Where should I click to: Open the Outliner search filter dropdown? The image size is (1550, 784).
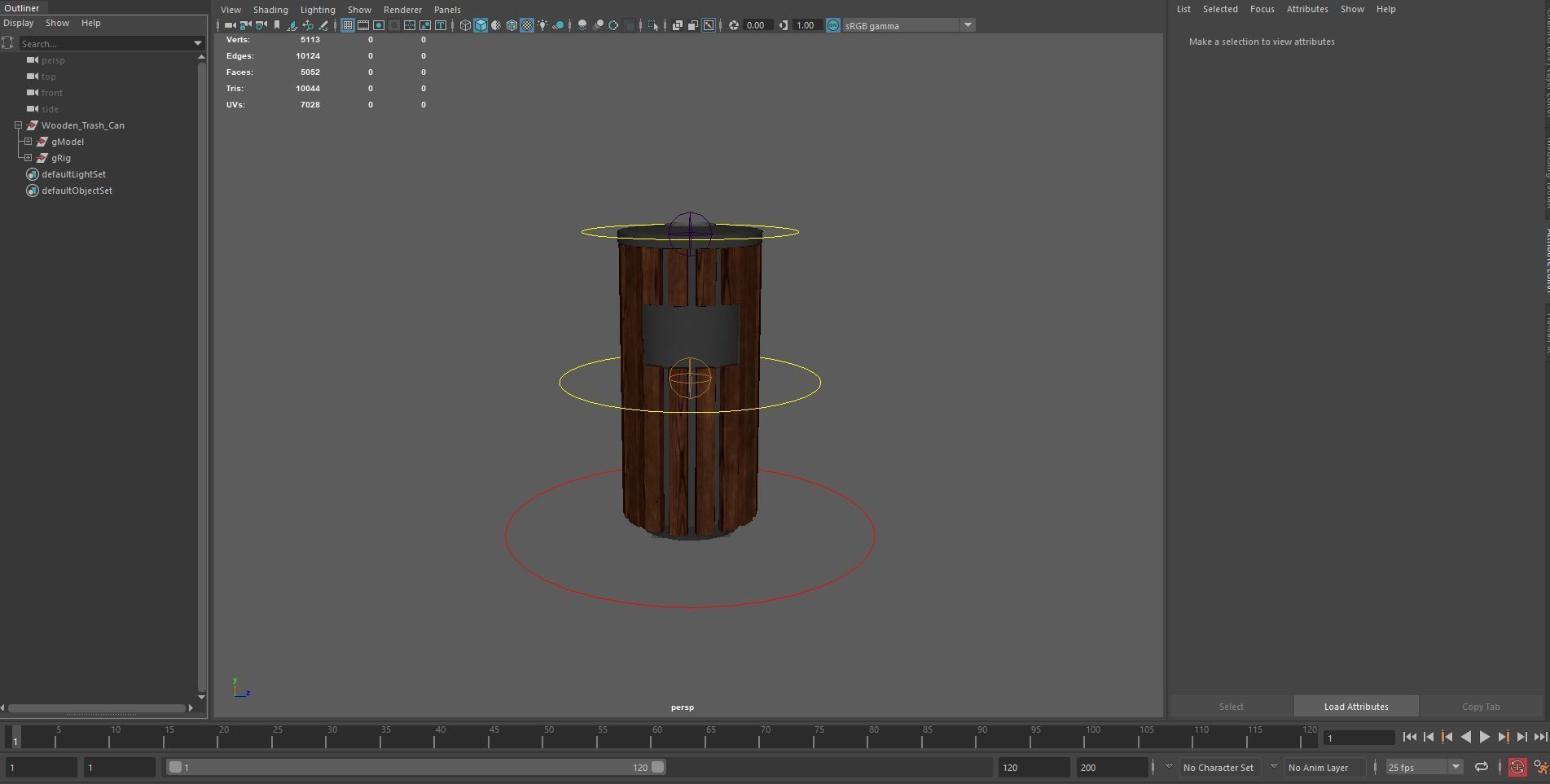(x=197, y=43)
